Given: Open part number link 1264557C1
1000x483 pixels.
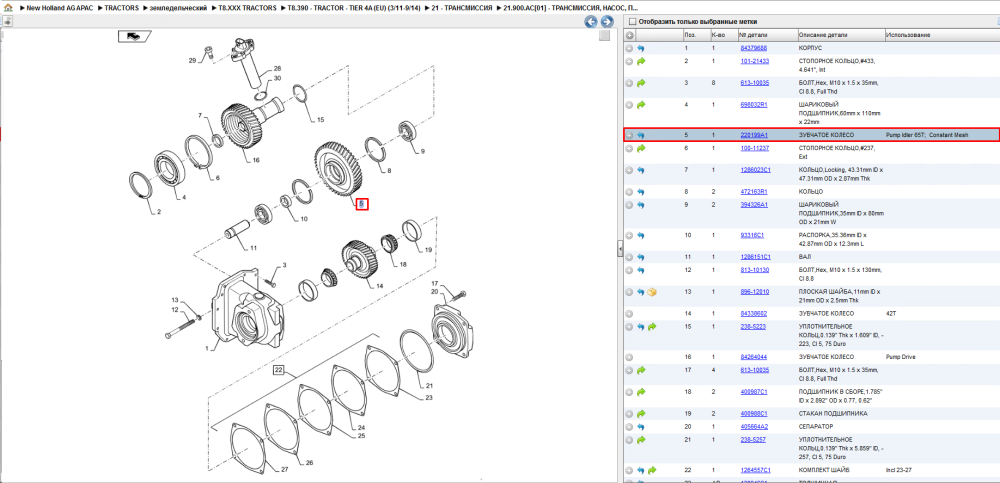Looking at the screenshot, I should (x=755, y=470).
